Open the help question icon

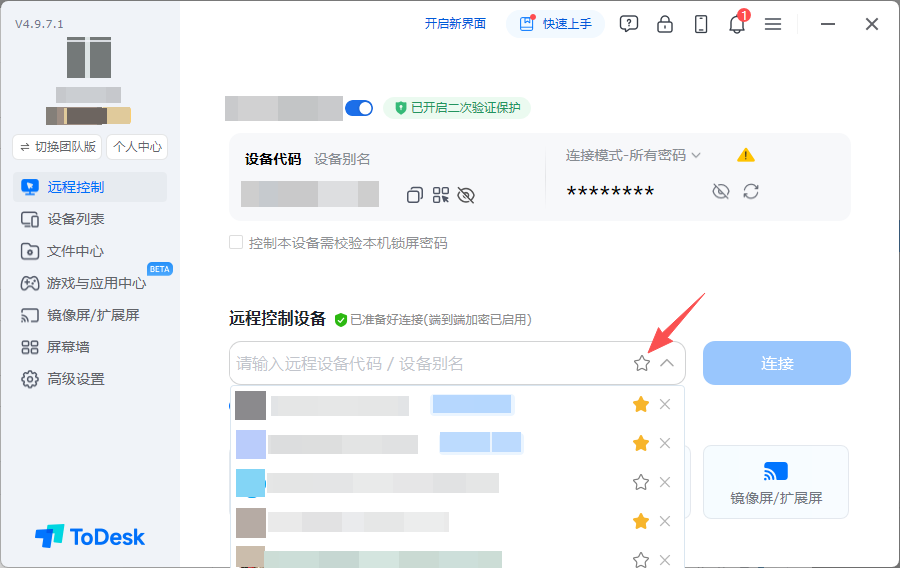[x=629, y=24]
